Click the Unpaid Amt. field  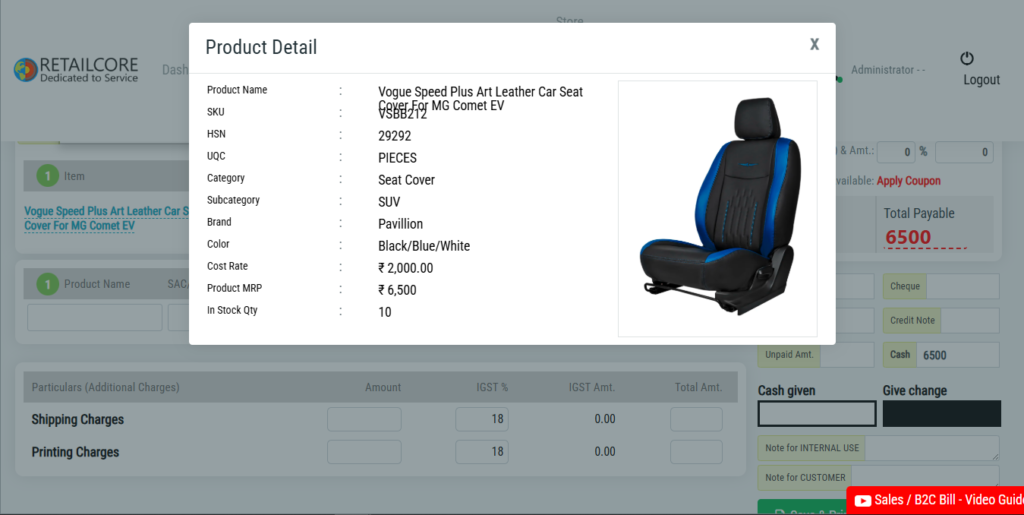(846, 355)
